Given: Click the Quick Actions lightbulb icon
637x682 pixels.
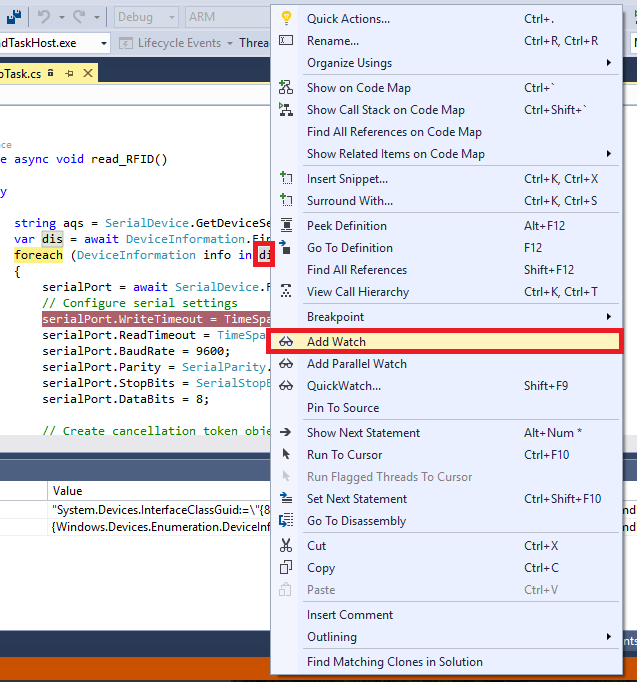Looking at the screenshot, I should pos(287,19).
